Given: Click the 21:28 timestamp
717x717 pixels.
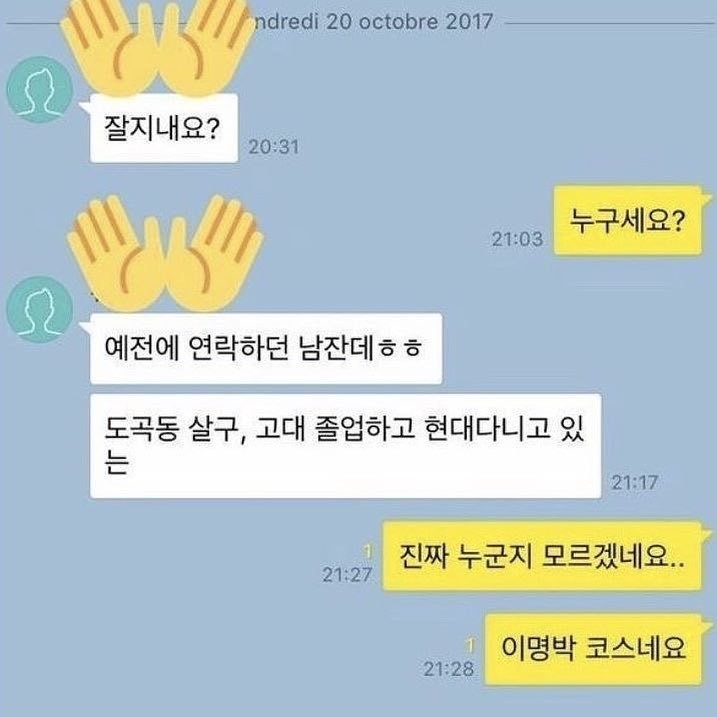Looking at the screenshot, I should (449, 669).
